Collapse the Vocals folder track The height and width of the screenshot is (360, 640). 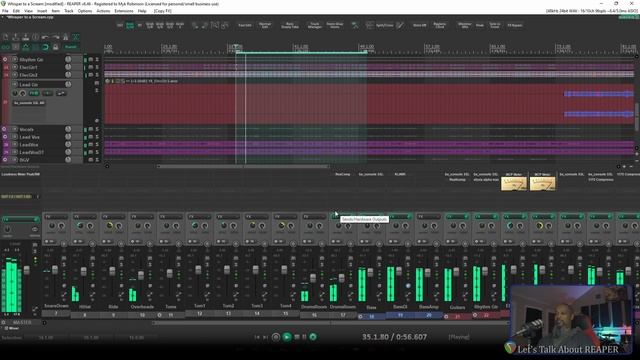[x=4, y=129]
